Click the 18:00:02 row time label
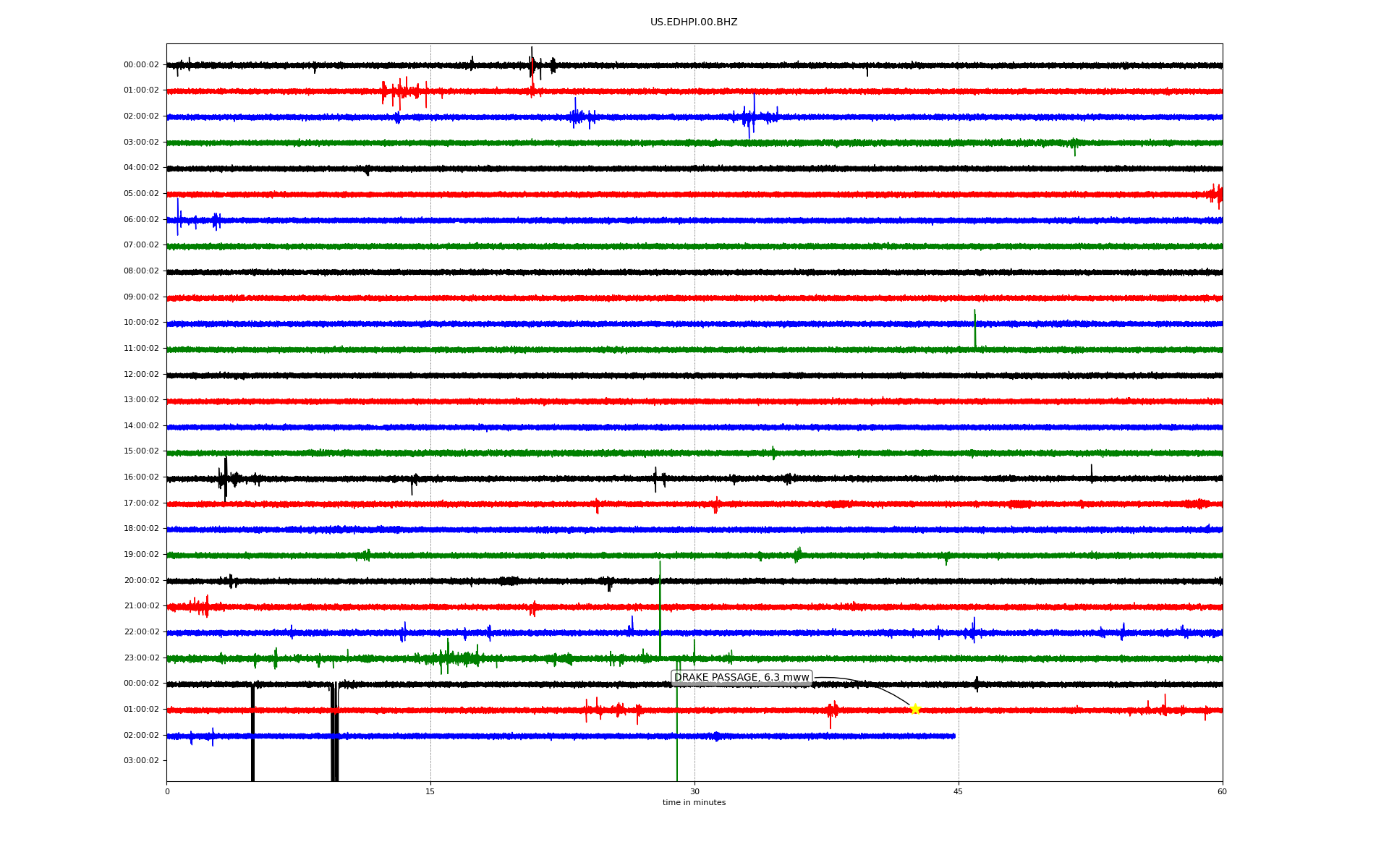 pyautogui.click(x=141, y=529)
